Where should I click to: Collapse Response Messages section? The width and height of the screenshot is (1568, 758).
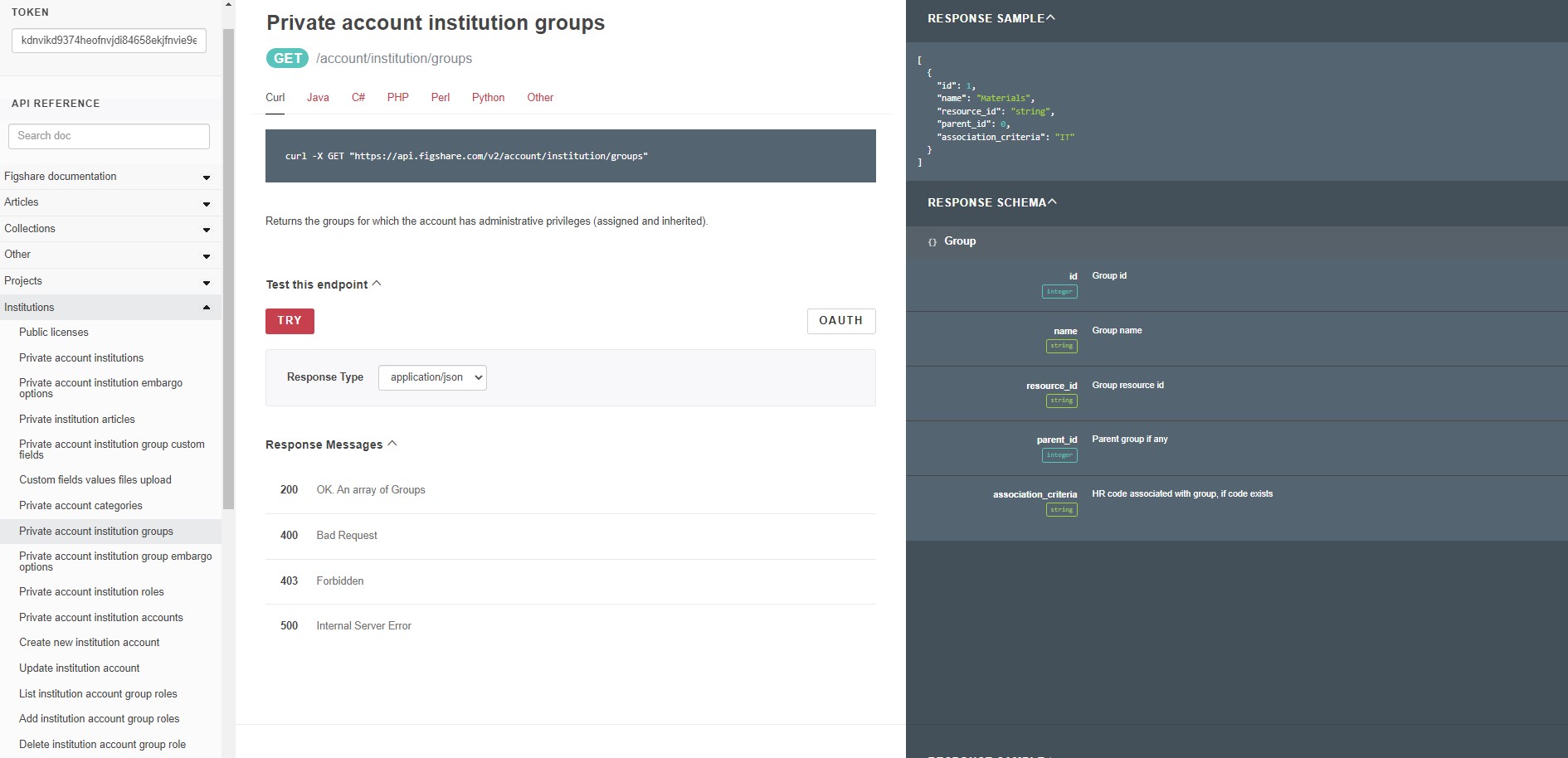[x=332, y=445]
